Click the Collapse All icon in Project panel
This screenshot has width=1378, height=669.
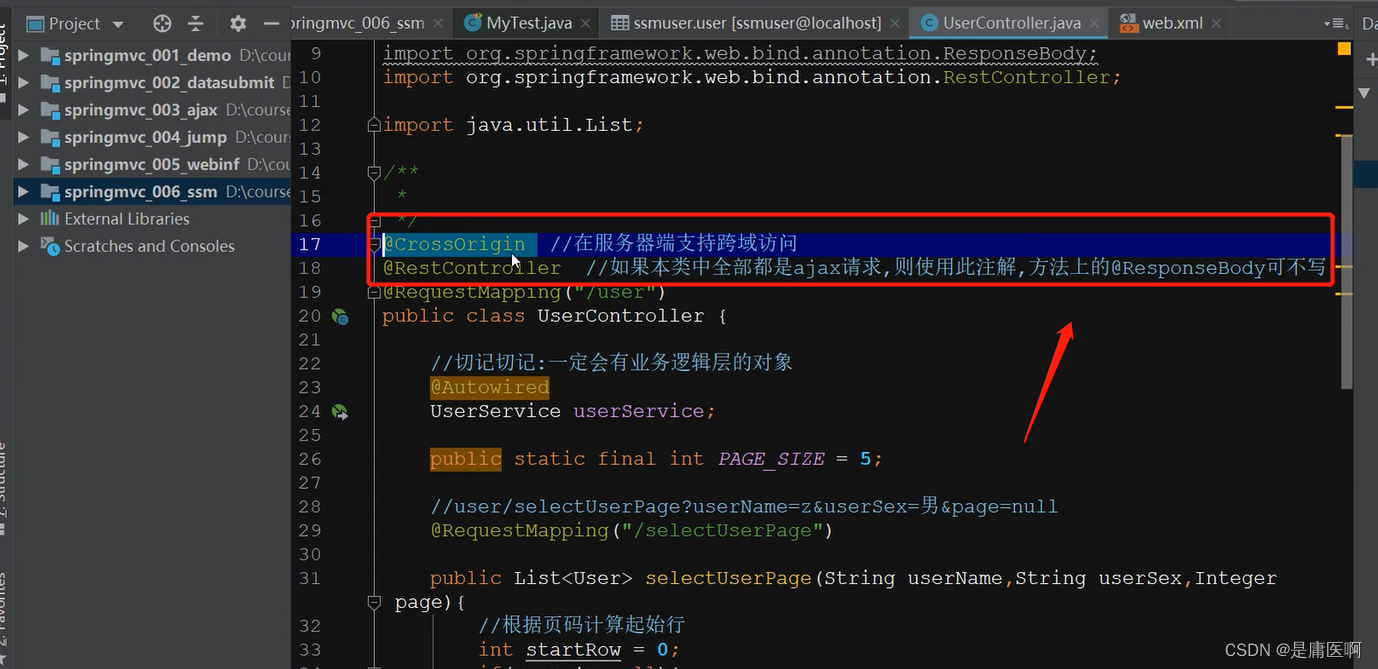tap(196, 23)
